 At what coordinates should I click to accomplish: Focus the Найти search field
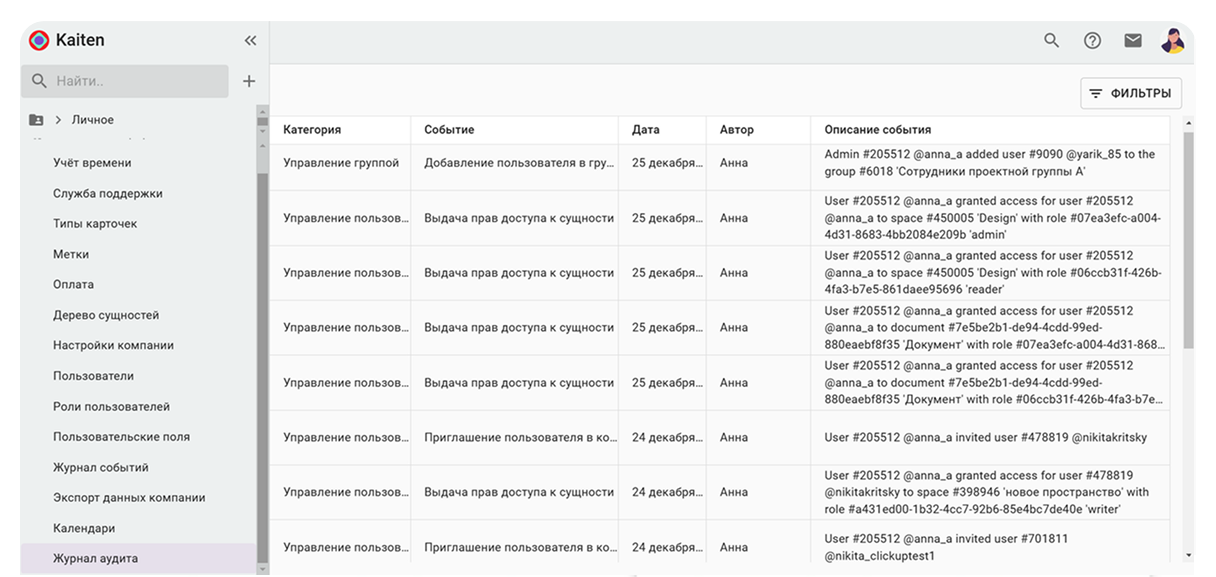[x=125, y=81]
